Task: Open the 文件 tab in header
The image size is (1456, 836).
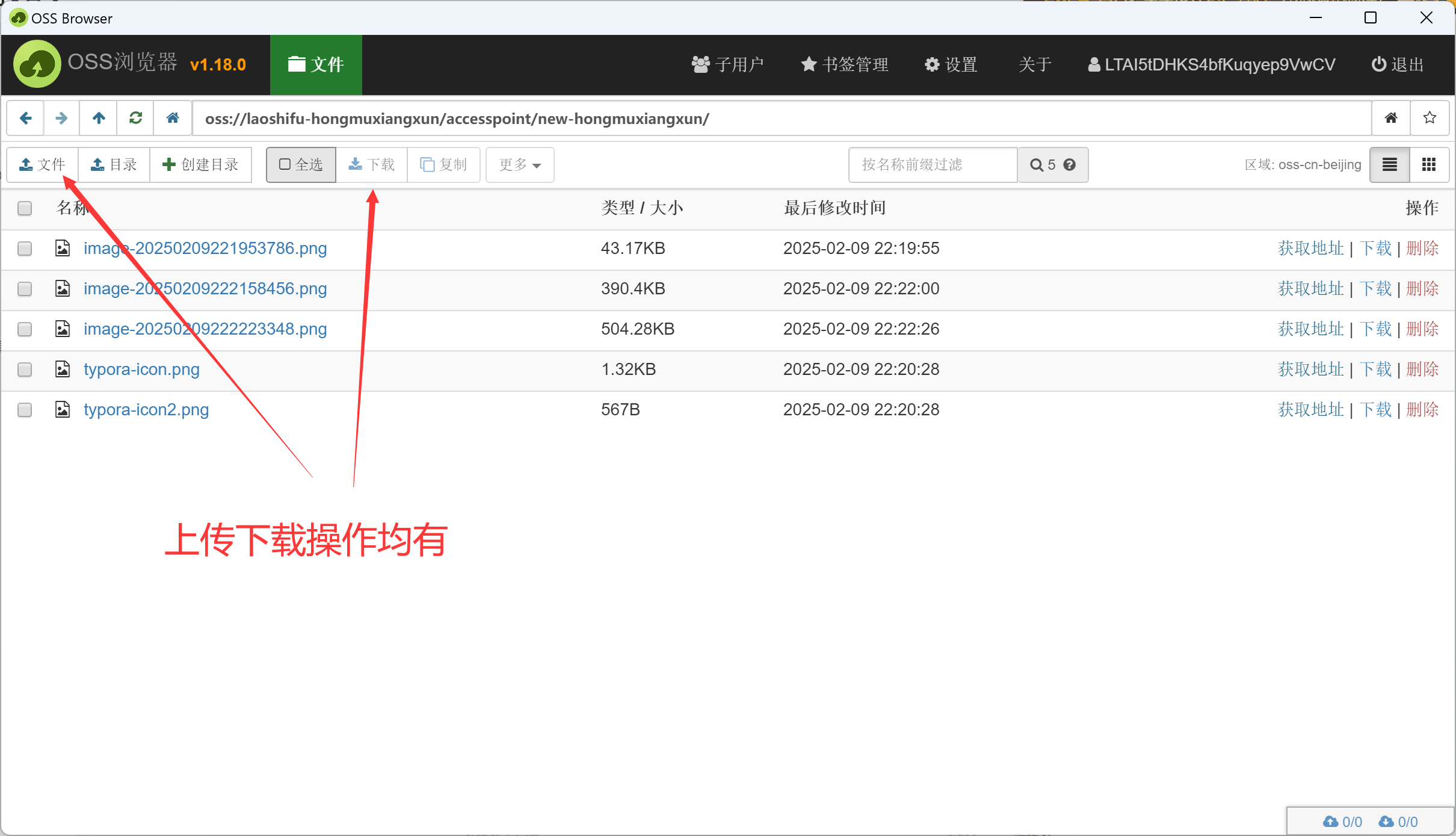Action: tap(316, 64)
